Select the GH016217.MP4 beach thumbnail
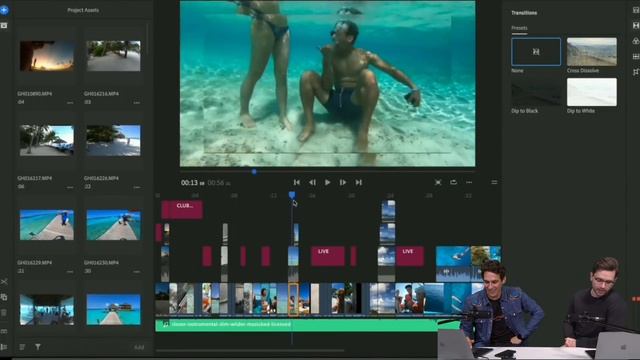Viewport: 640px width, 360px height. point(47,140)
